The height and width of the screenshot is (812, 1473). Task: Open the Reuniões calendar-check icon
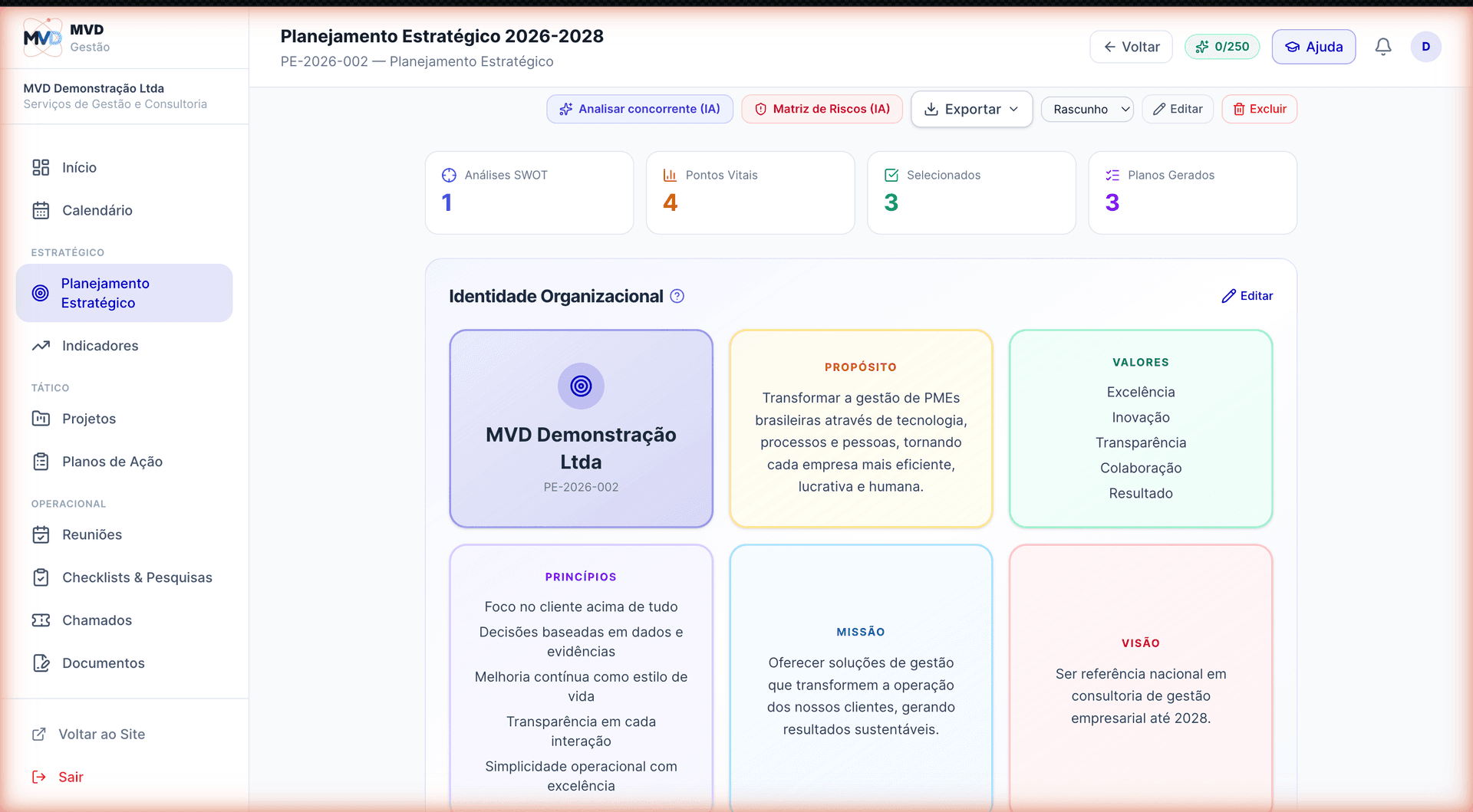pos(41,534)
